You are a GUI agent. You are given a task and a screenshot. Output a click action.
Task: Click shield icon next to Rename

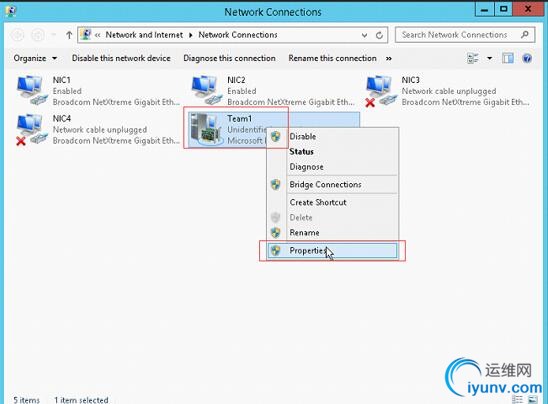coord(276,232)
